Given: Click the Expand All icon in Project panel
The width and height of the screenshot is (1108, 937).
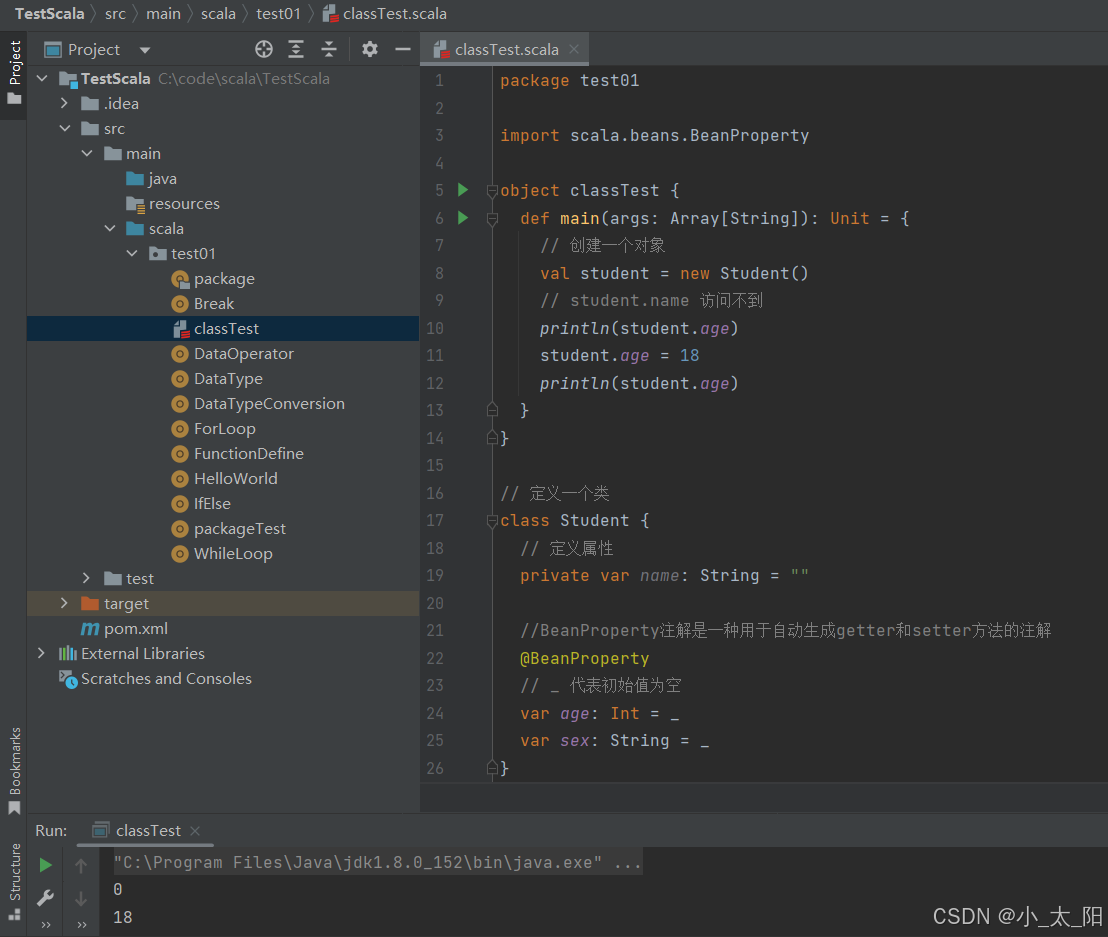Looking at the screenshot, I should coord(296,49).
